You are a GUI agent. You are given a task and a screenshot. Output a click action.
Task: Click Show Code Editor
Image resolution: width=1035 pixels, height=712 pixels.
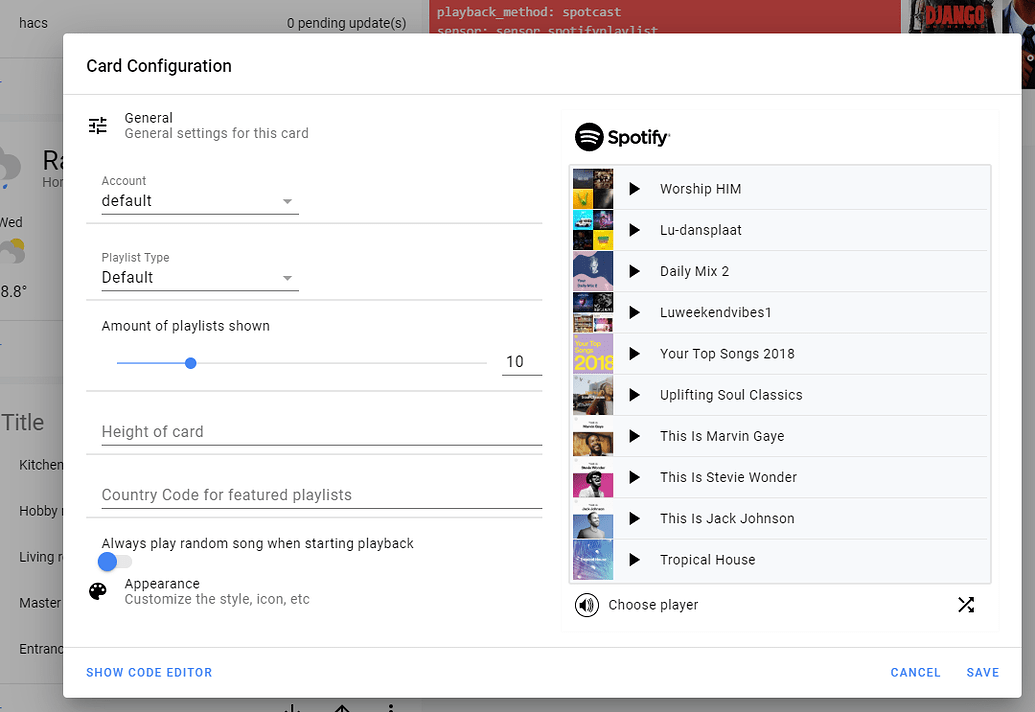(x=149, y=672)
